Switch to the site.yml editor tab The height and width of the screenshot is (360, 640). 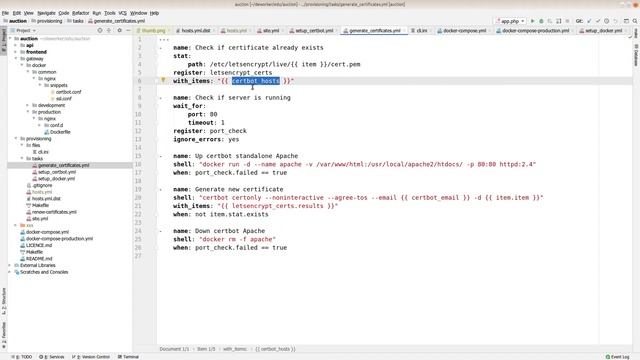pyautogui.click(x=269, y=31)
